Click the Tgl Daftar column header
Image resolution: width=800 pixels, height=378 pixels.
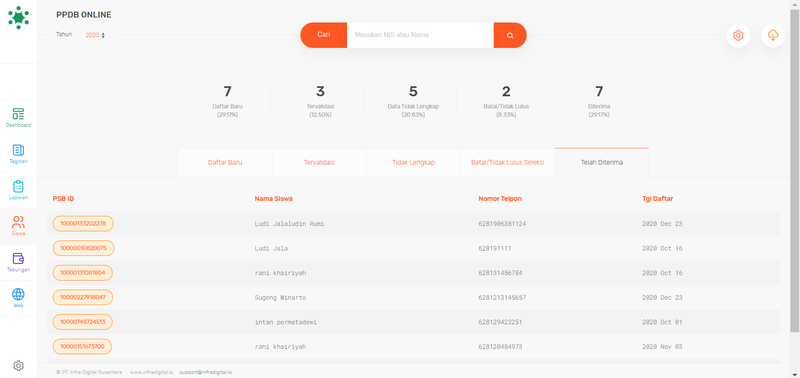[x=657, y=199]
